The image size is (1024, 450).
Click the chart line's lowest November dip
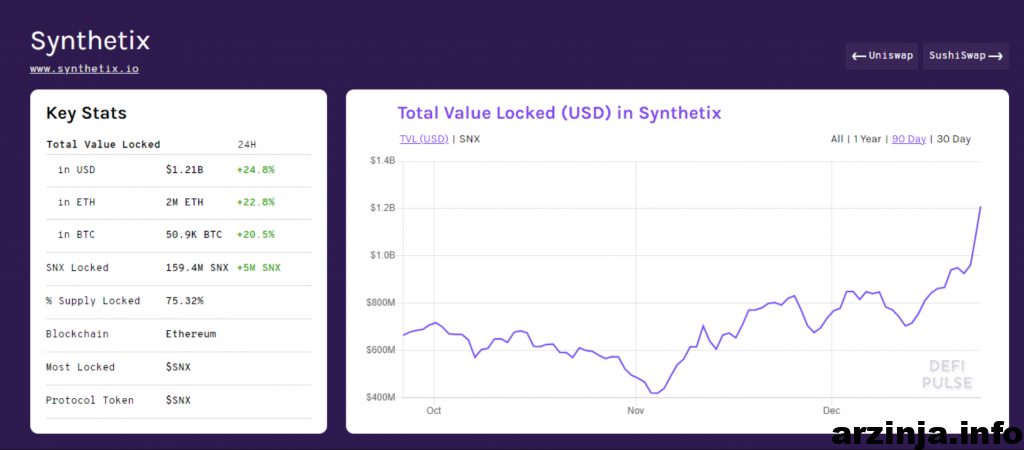(654, 393)
